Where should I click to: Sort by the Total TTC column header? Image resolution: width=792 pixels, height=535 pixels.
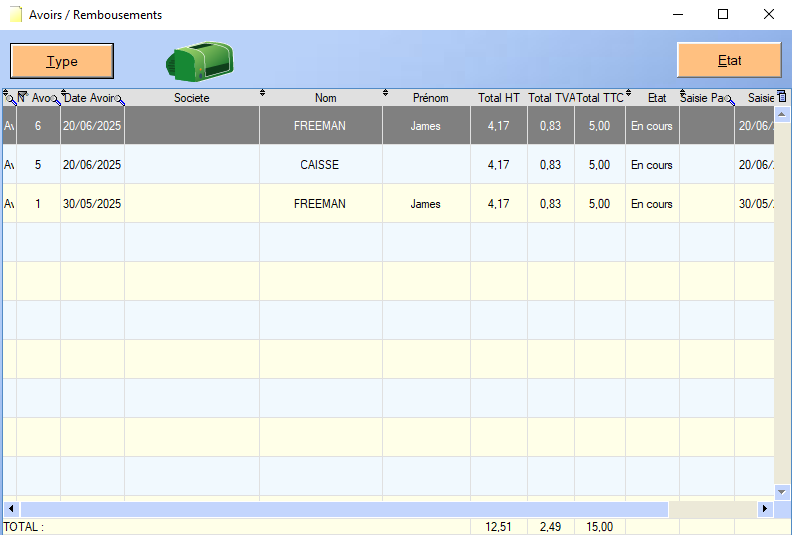599,98
